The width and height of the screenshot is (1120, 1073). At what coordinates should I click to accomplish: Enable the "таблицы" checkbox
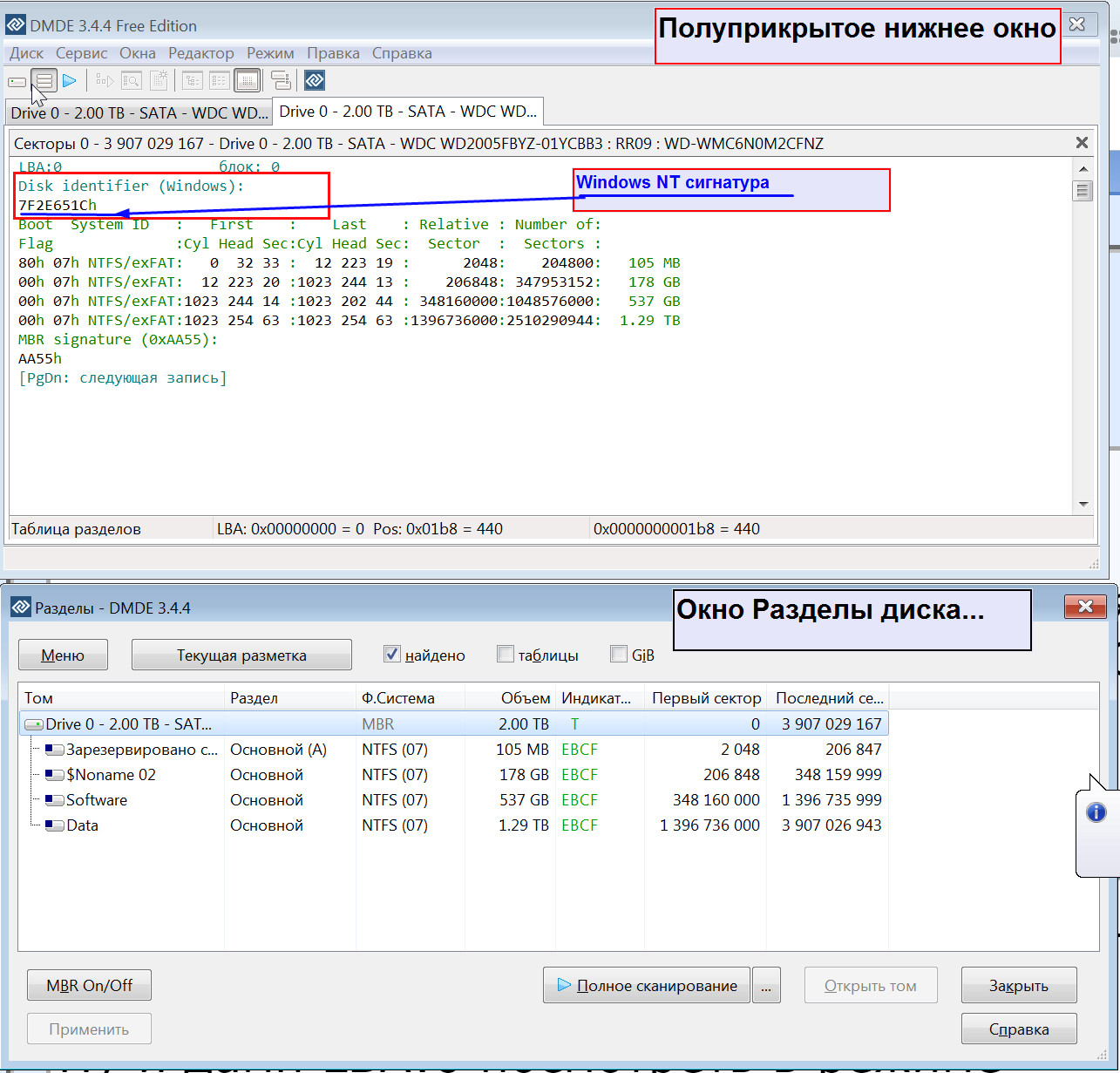coord(506,655)
